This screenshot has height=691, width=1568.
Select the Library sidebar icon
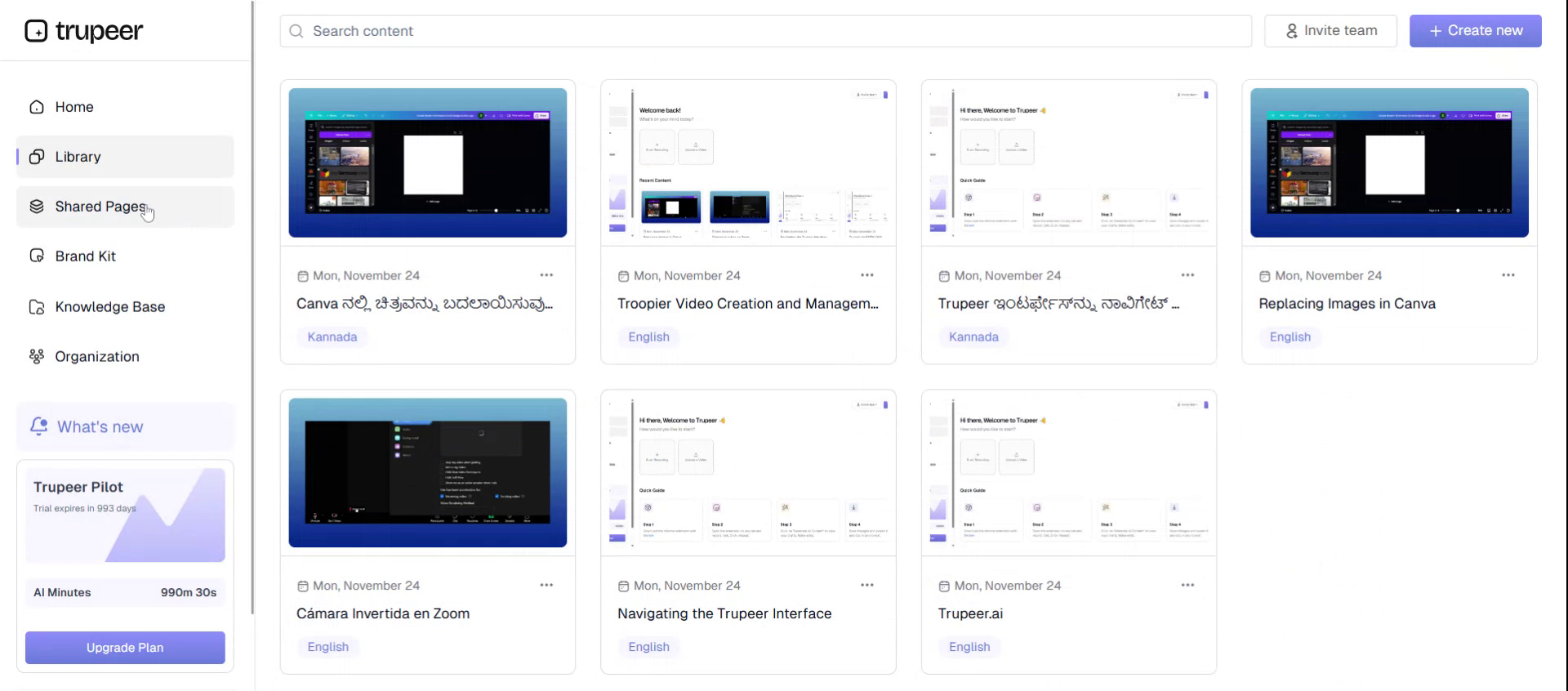pos(37,157)
